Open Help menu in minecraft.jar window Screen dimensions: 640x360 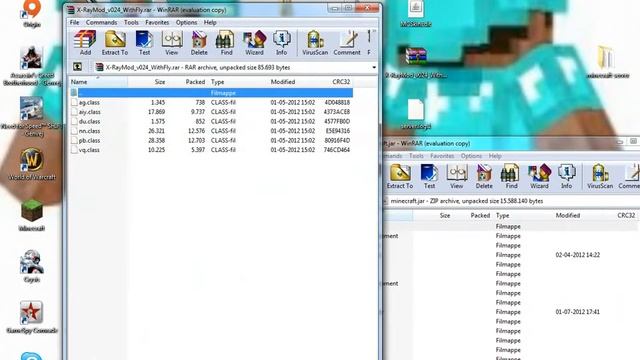point(495,156)
